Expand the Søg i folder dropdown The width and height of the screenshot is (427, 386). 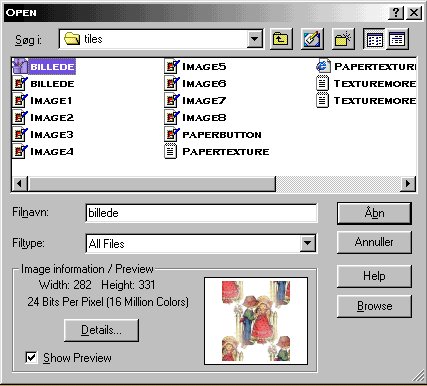click(x=255, y=39)
